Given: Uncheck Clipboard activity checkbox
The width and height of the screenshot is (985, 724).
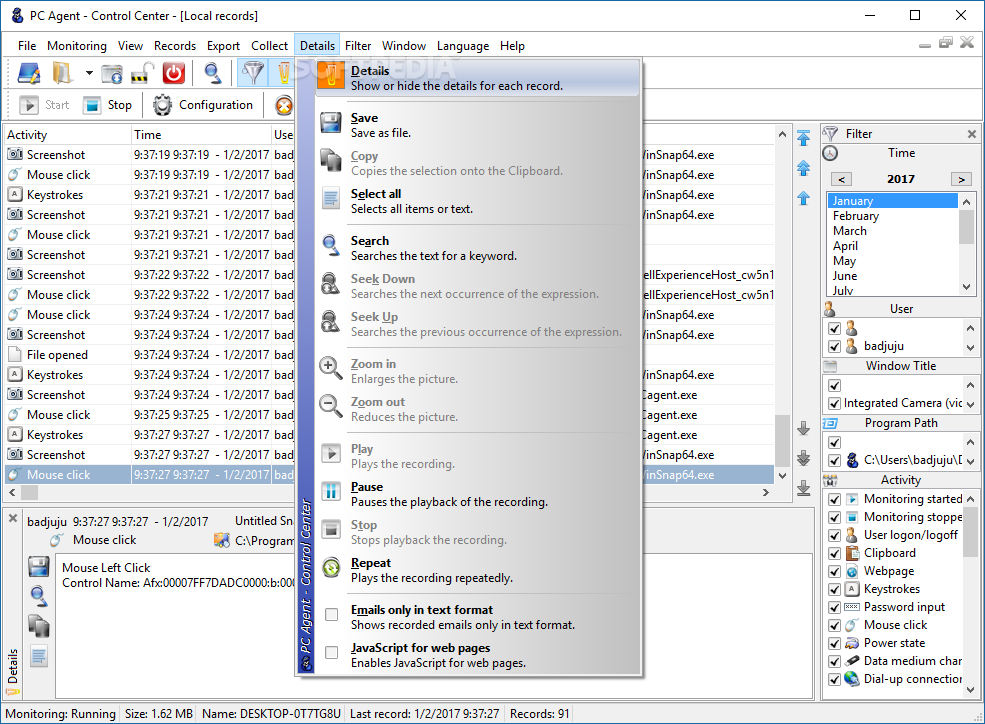Looking at the screenshot, I should (834, 553).
